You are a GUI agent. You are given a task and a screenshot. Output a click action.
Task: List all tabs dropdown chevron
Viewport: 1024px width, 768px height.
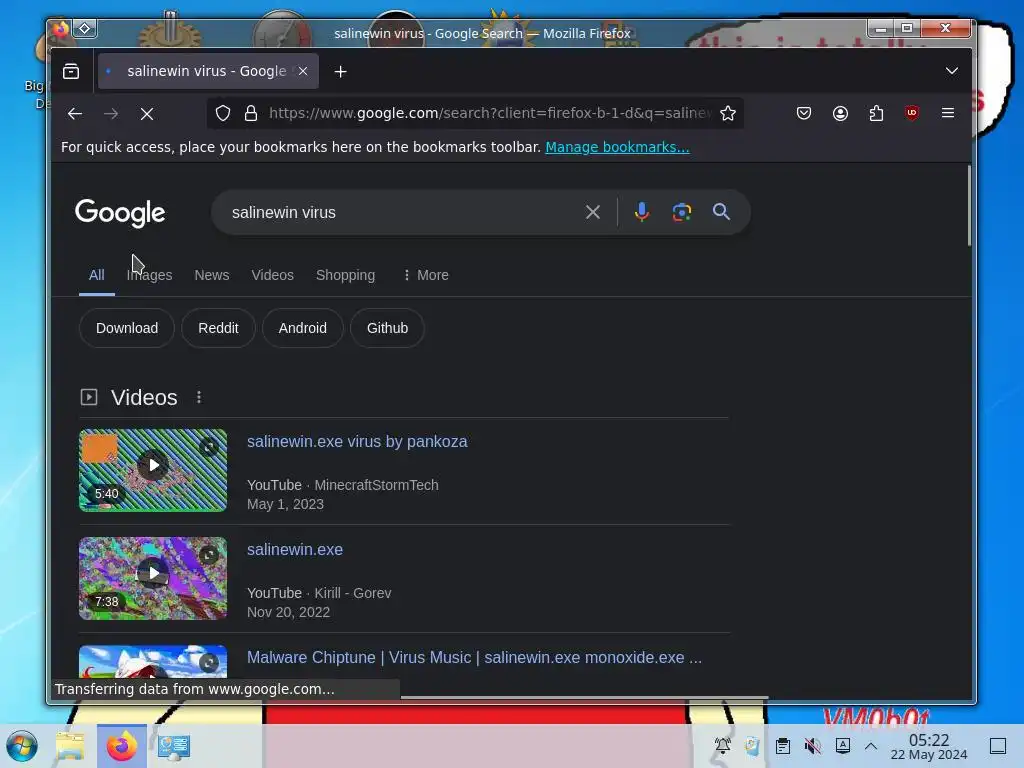pyautogui.click(x=952, y=71)
